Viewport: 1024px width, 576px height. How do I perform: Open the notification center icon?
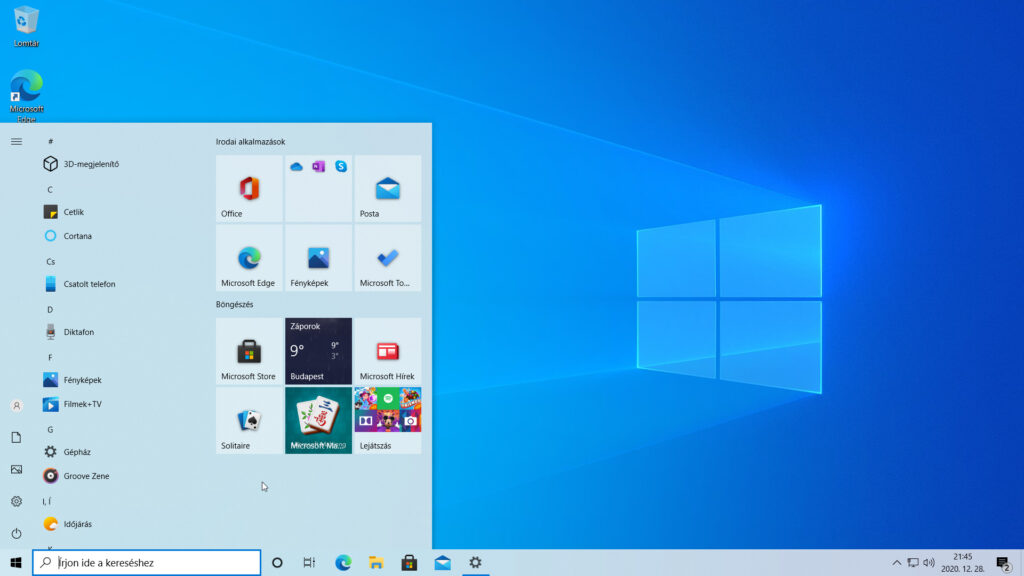[1004, 563]
